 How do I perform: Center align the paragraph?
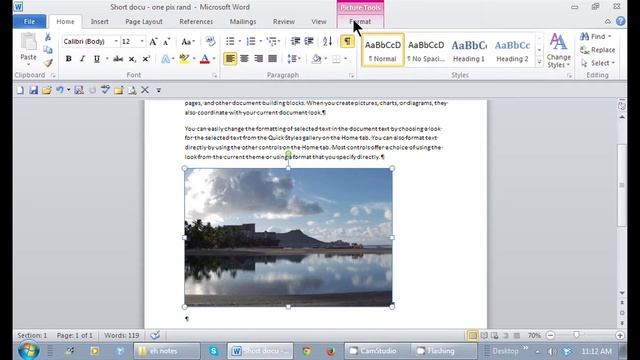coord(244,59)
